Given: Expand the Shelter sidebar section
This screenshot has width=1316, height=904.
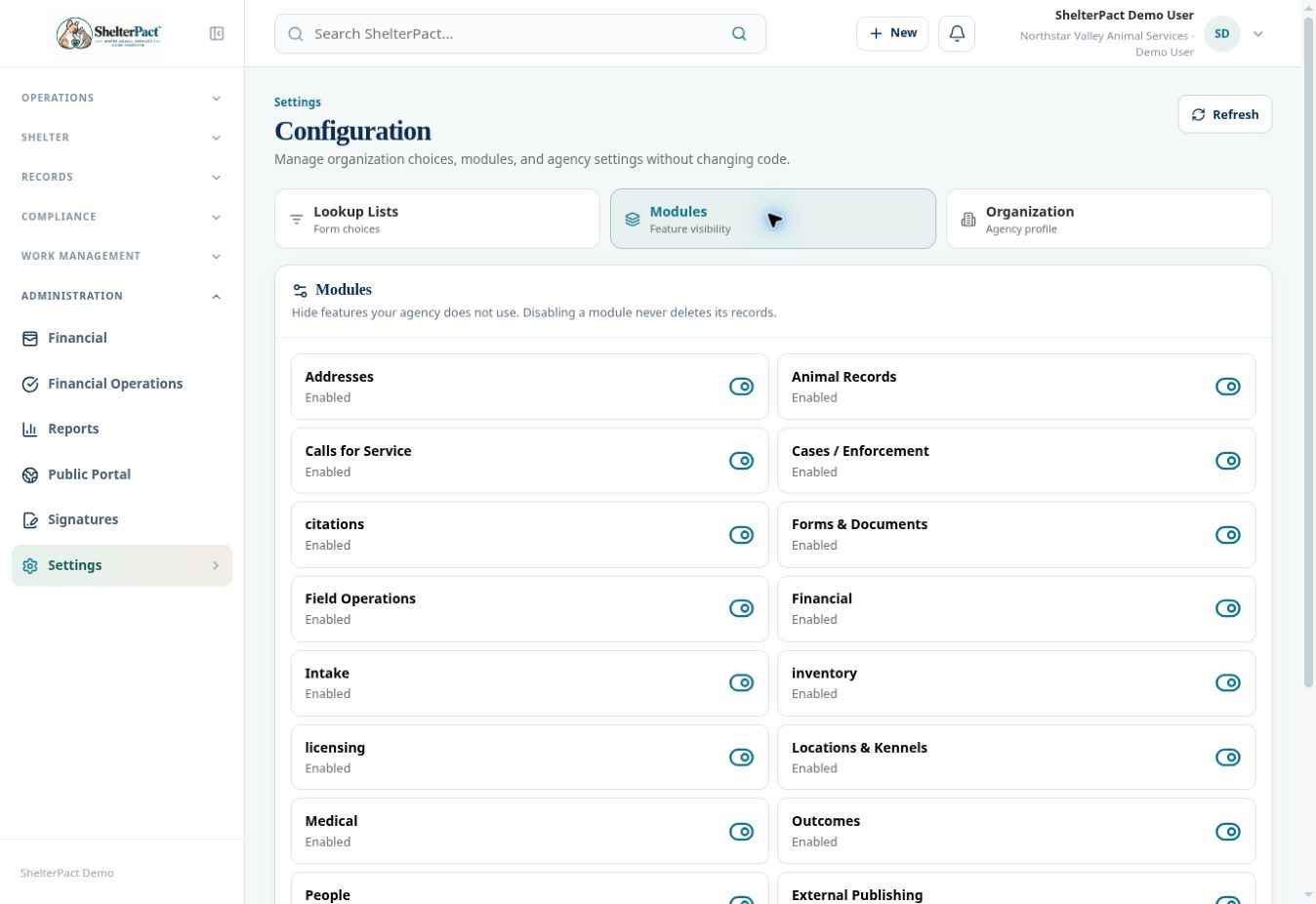Looking at the screenshot, I should coord(122,138).
